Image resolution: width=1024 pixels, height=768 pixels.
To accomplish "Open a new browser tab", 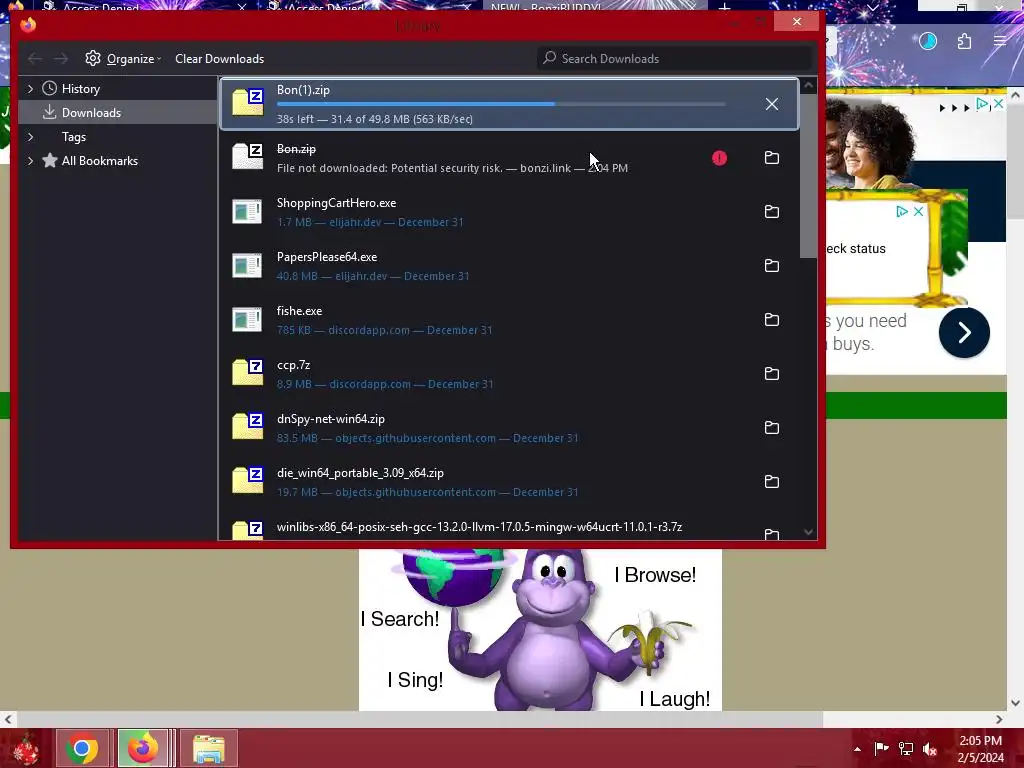I will tap(724, 7).
